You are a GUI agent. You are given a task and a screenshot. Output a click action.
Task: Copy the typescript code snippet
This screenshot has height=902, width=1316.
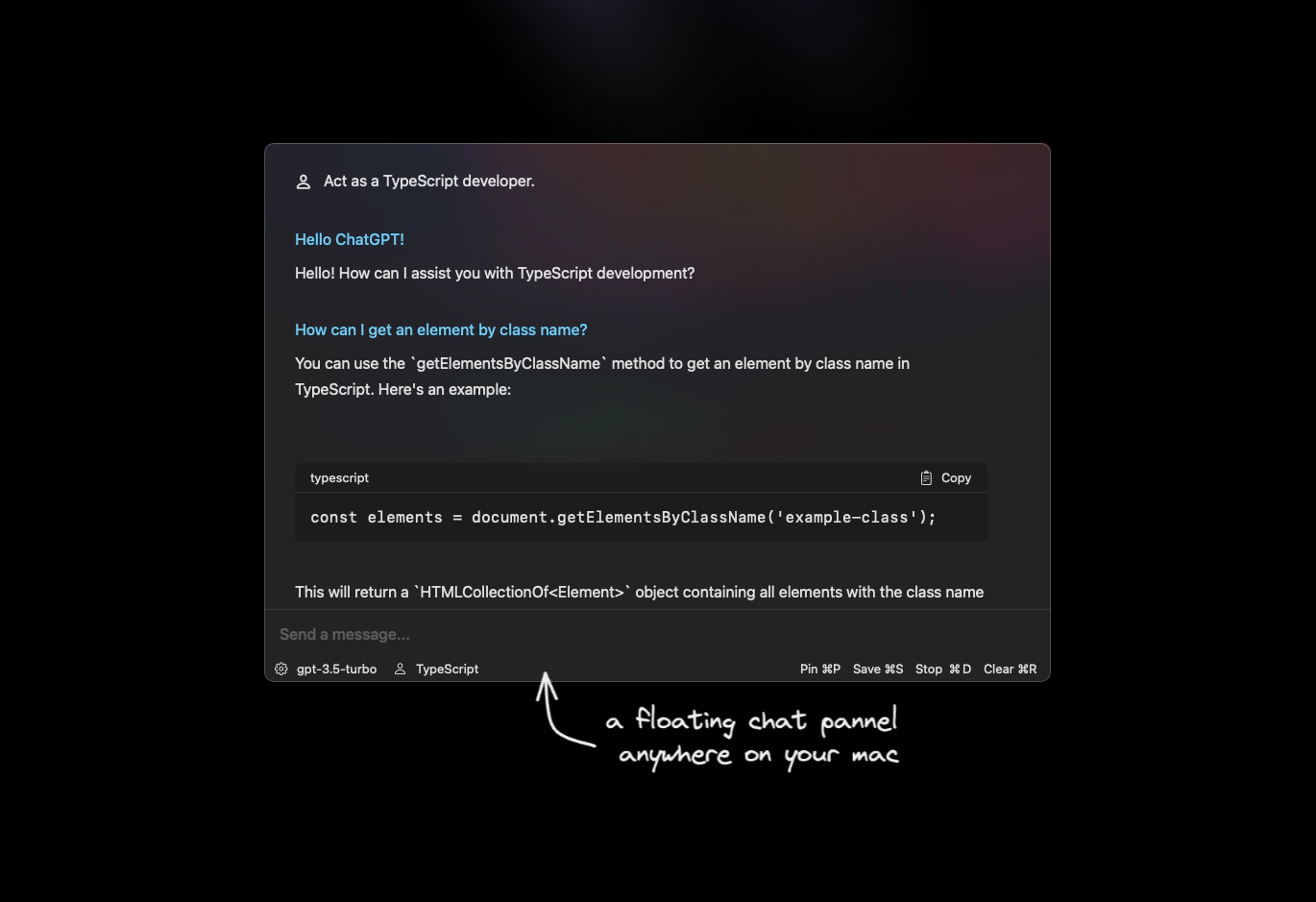(946, 477)
